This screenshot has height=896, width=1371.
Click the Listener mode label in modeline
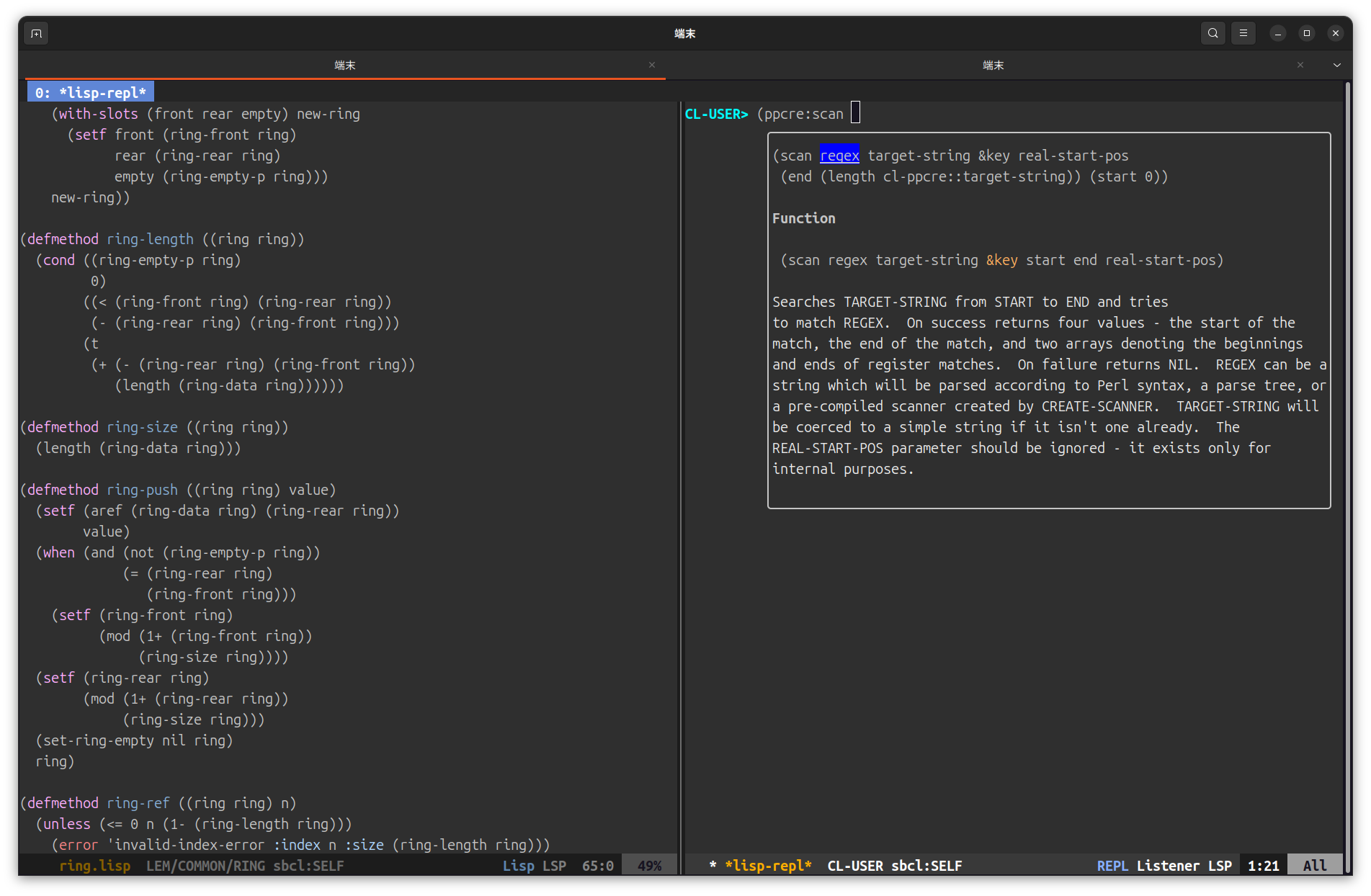point(1168,866)
